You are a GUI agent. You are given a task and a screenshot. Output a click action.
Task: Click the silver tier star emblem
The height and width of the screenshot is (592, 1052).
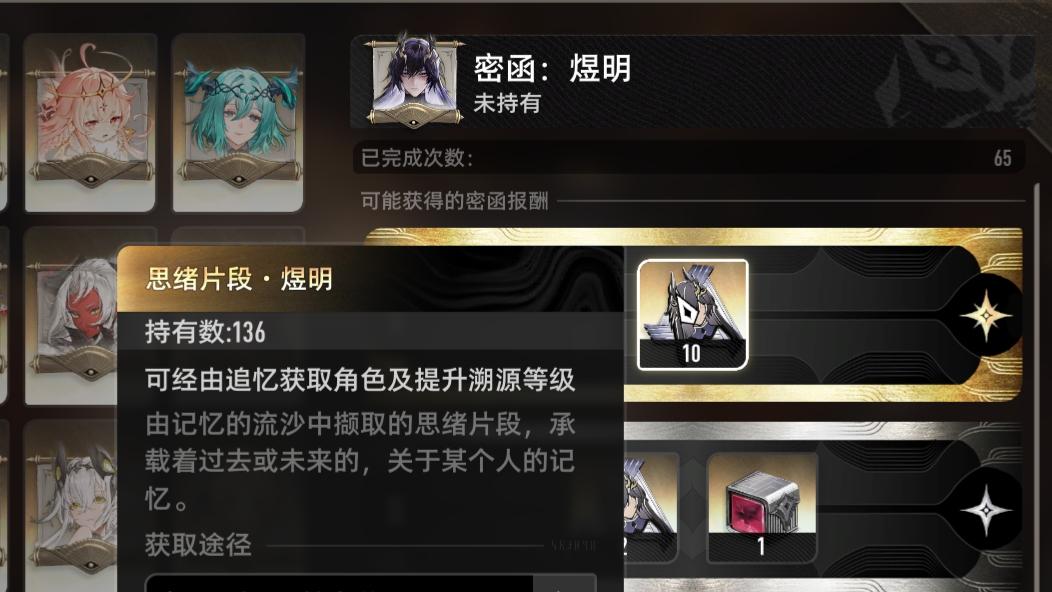click(x=986, y=510)
